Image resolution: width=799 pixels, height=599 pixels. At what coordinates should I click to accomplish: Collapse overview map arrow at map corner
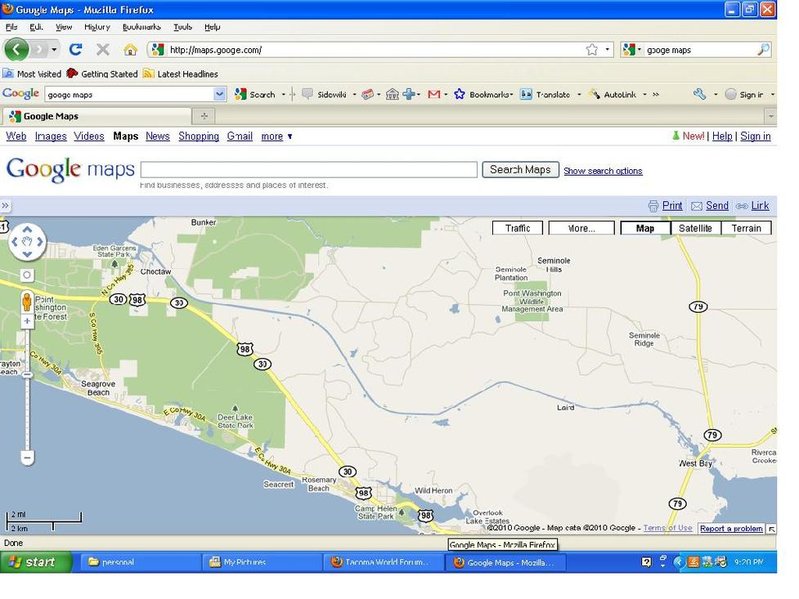771,529
